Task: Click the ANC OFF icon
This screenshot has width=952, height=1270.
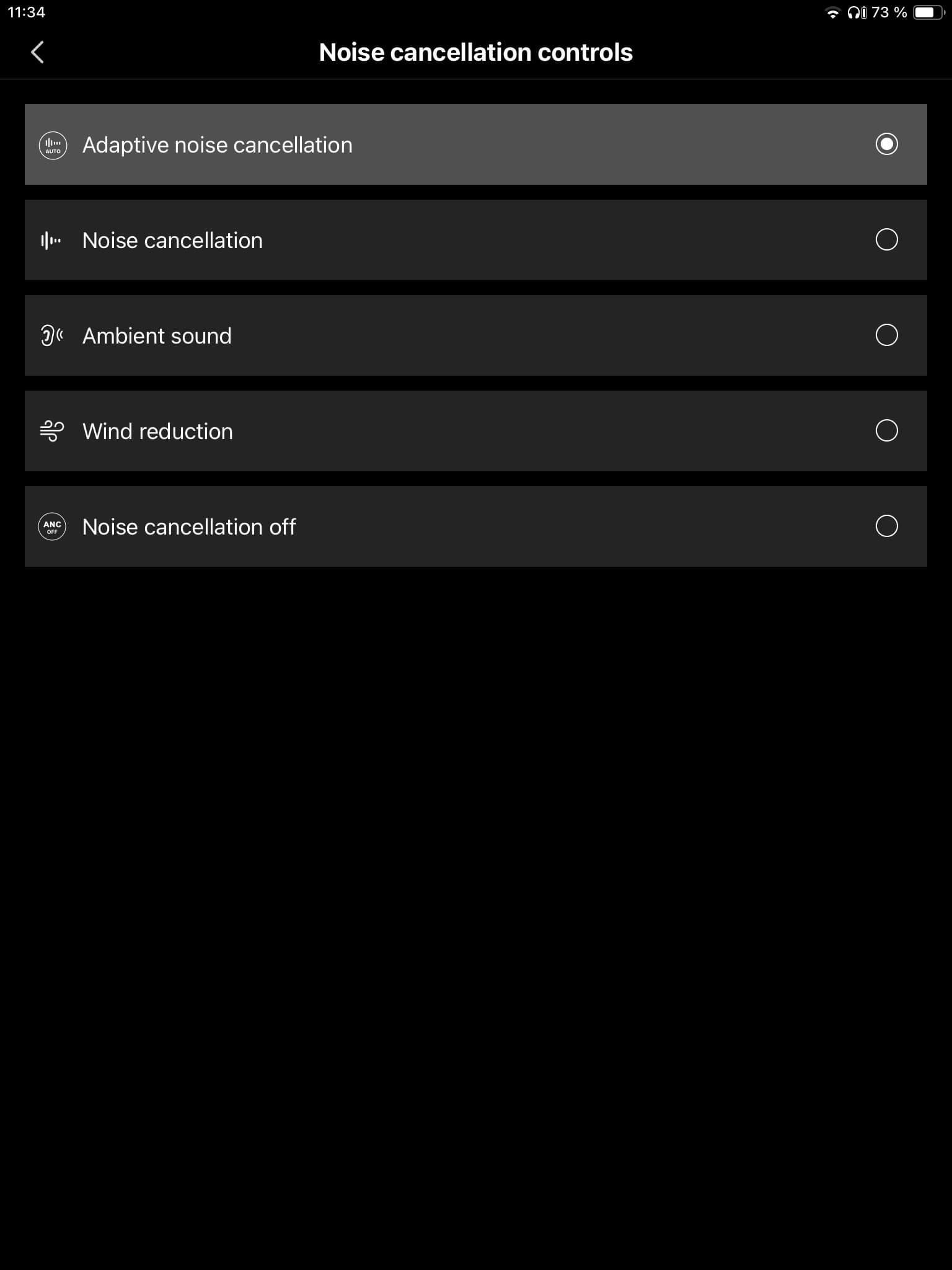Action: pyautogui.click(x=52, y=526)
